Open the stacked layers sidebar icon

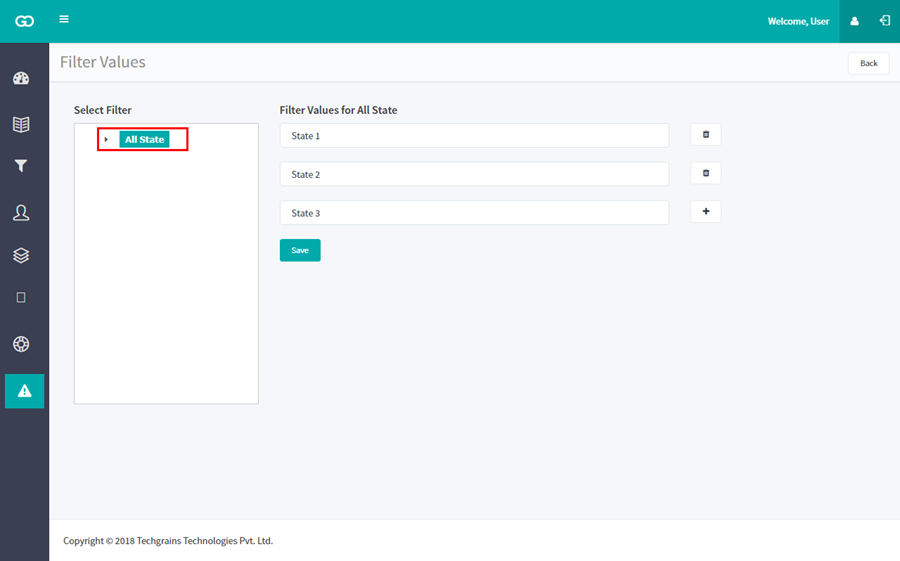click(21, 256)
